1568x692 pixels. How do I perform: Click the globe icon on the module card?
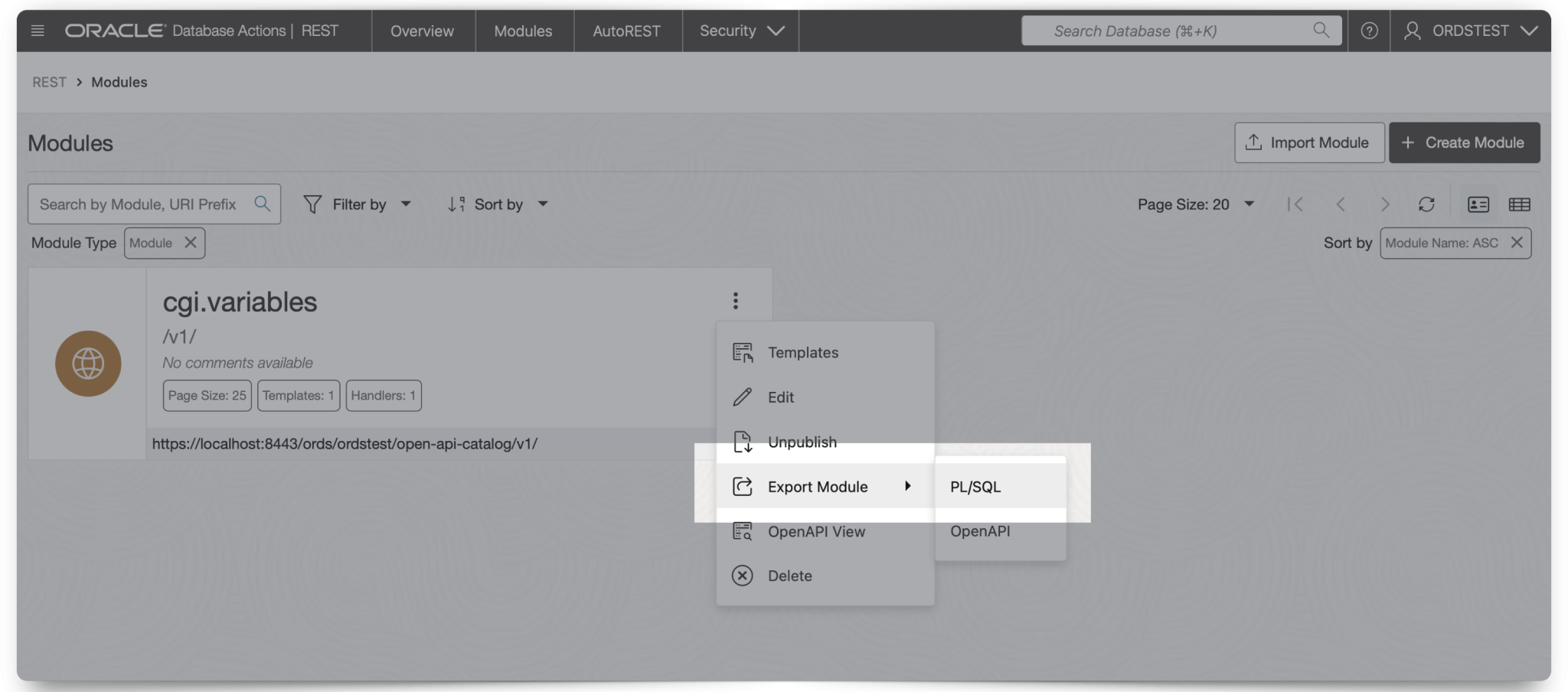[87, 363]
